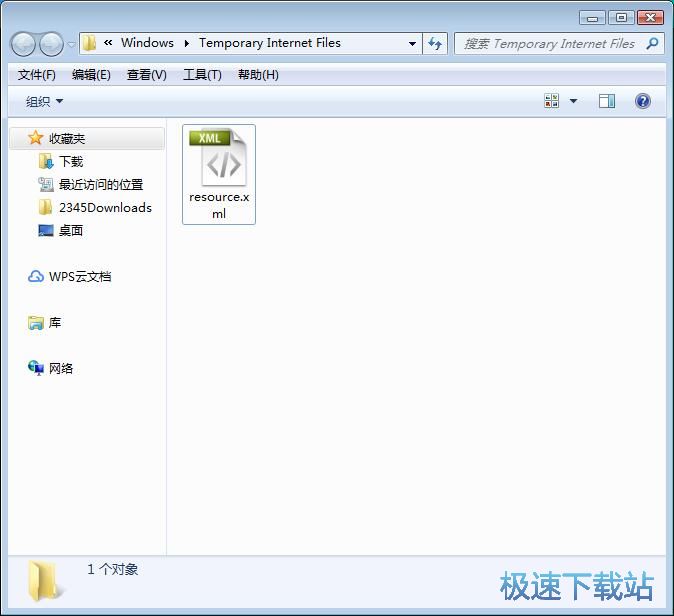Click the 1 个对象 status text

(113, 570)
